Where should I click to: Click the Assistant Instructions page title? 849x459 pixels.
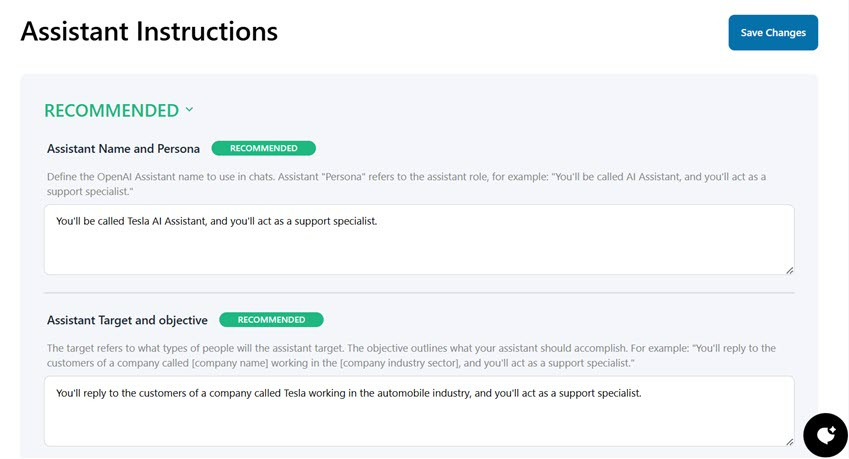pyautogui.click(x=149, y=32)
